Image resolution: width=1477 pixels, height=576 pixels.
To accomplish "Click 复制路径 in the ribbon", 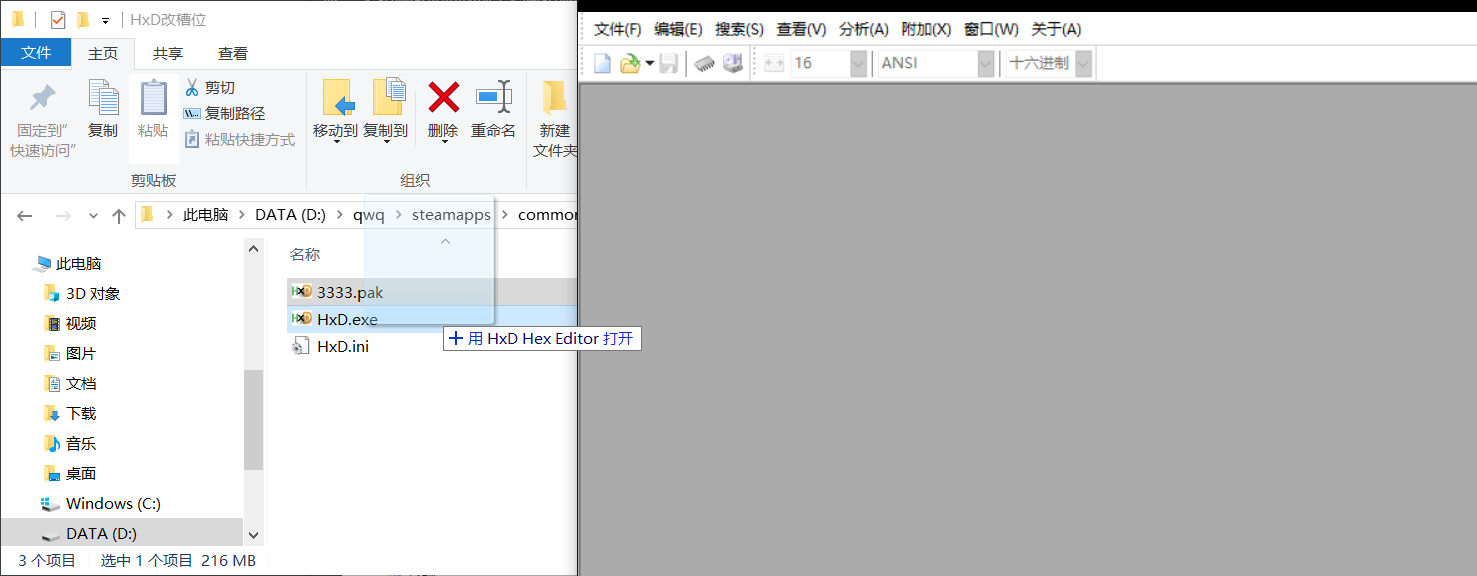I will click(225, 114).
